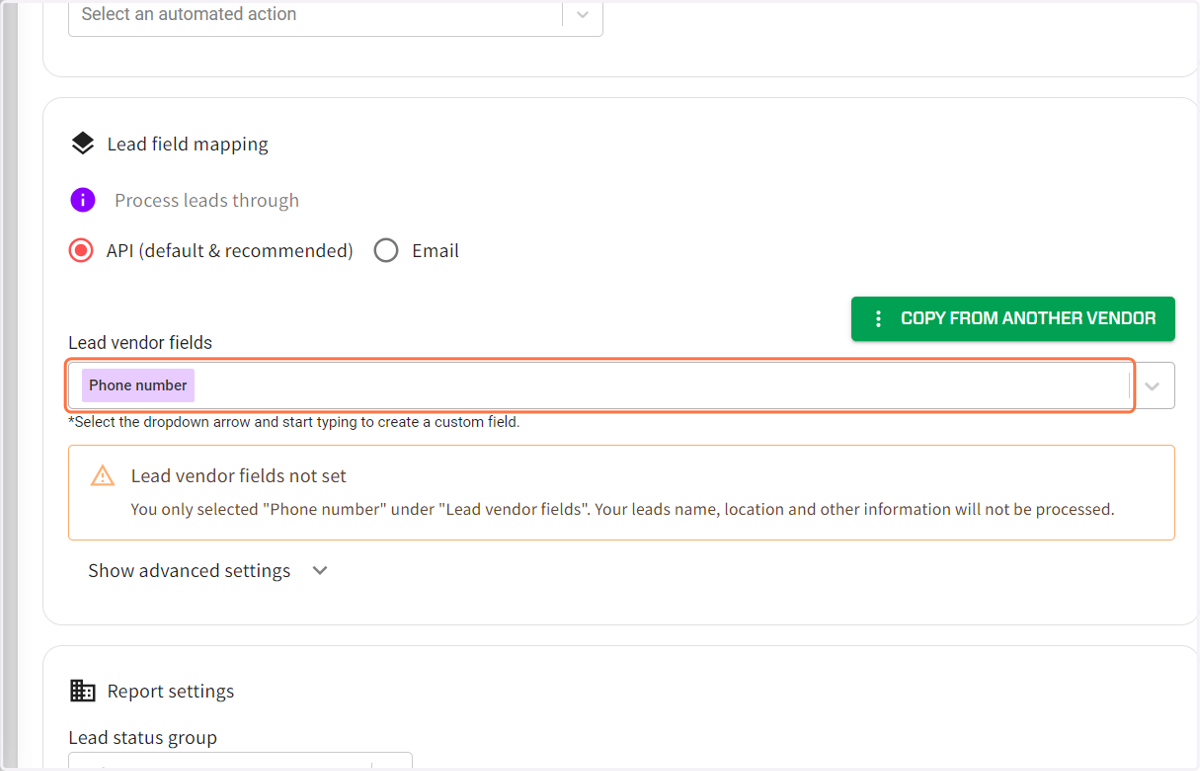Click the layers icon next to Lead field mapping

[x=82, y=144]
